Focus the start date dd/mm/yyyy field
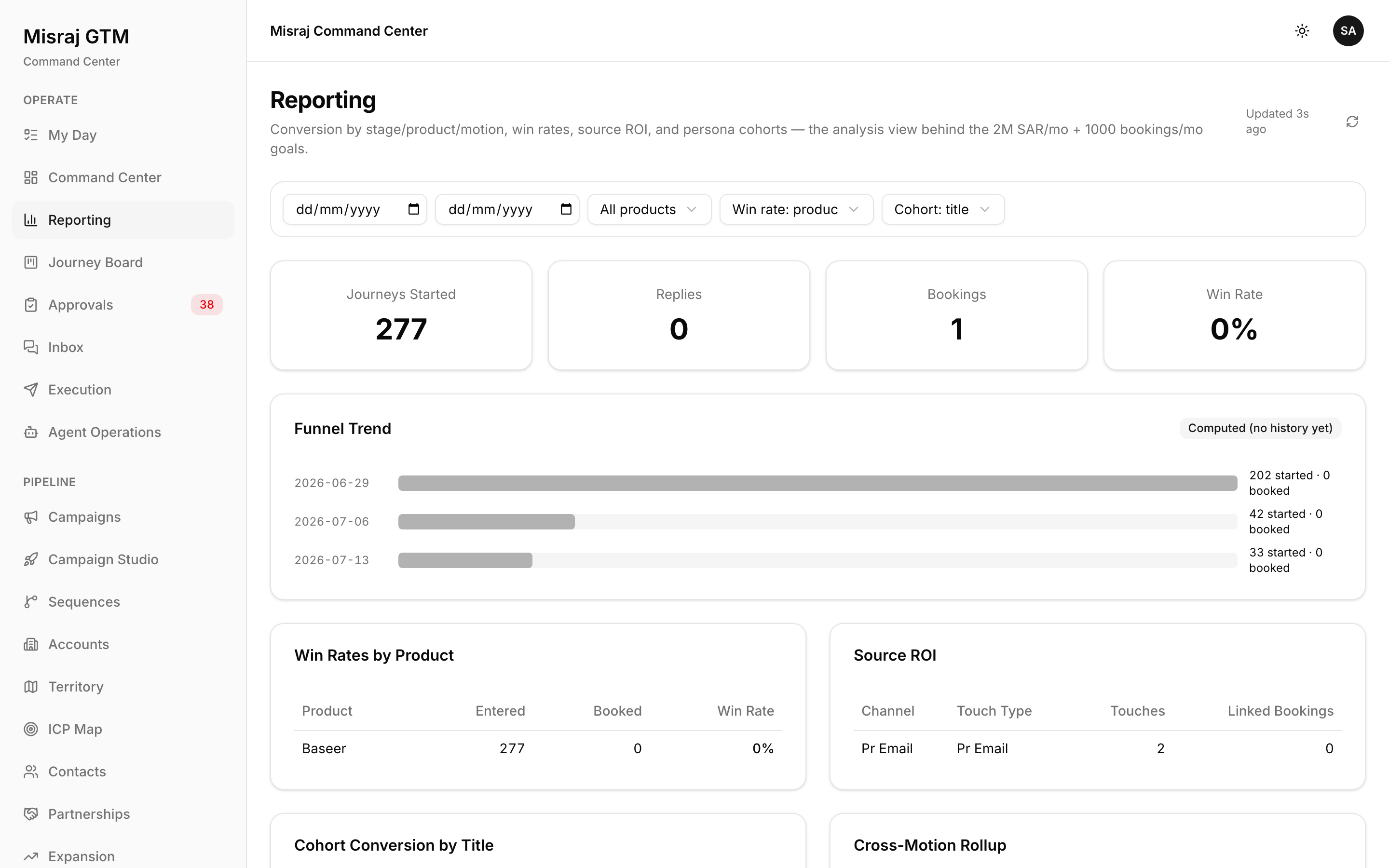This screenshot has height=868, width=1389. (354, 210)
